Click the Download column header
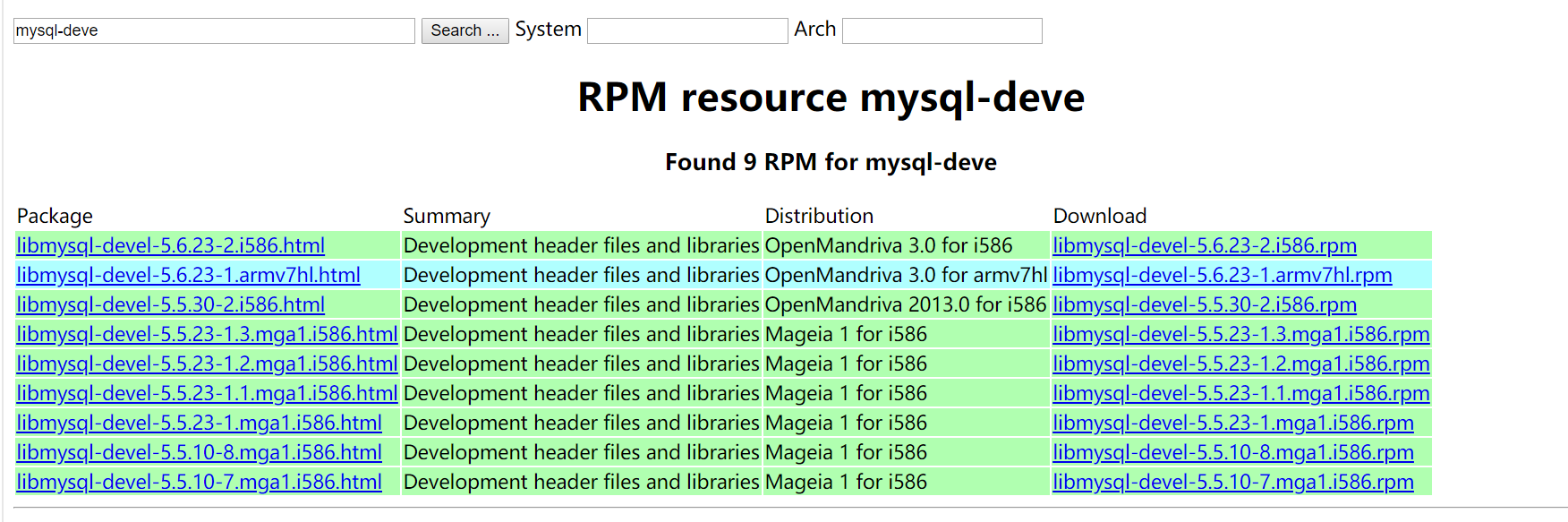Image resolution: width=1568 pixels, height=522 pixels. click(x=1100, y=216)
